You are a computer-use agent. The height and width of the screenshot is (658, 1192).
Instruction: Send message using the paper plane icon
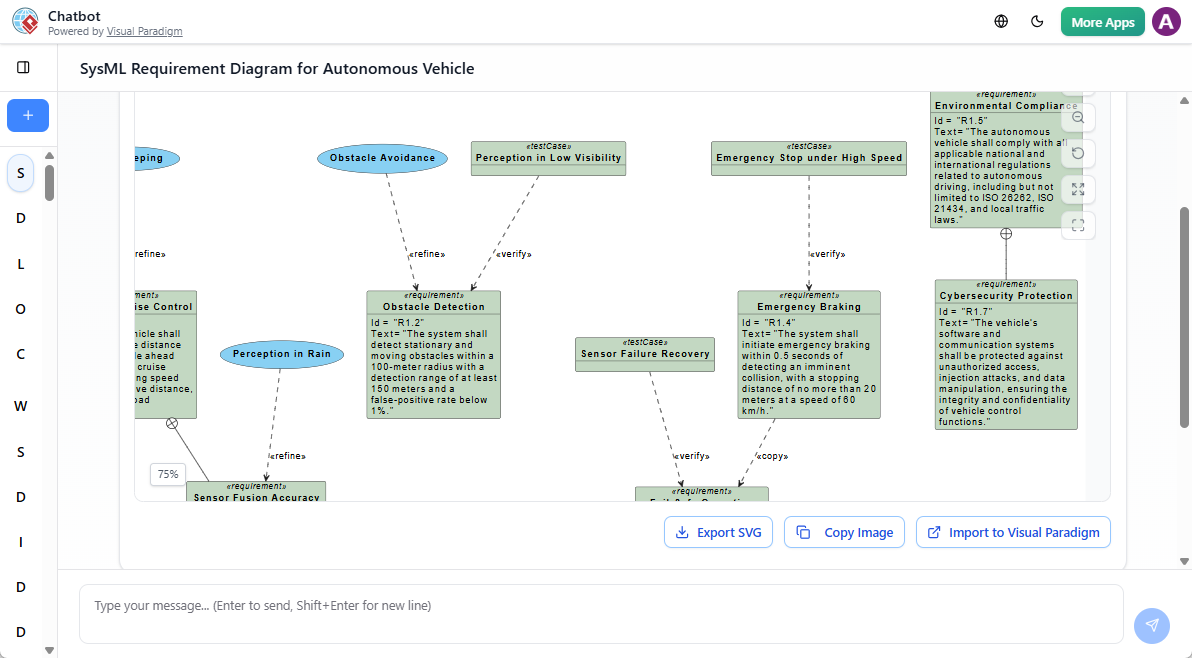pos(1151,625)
